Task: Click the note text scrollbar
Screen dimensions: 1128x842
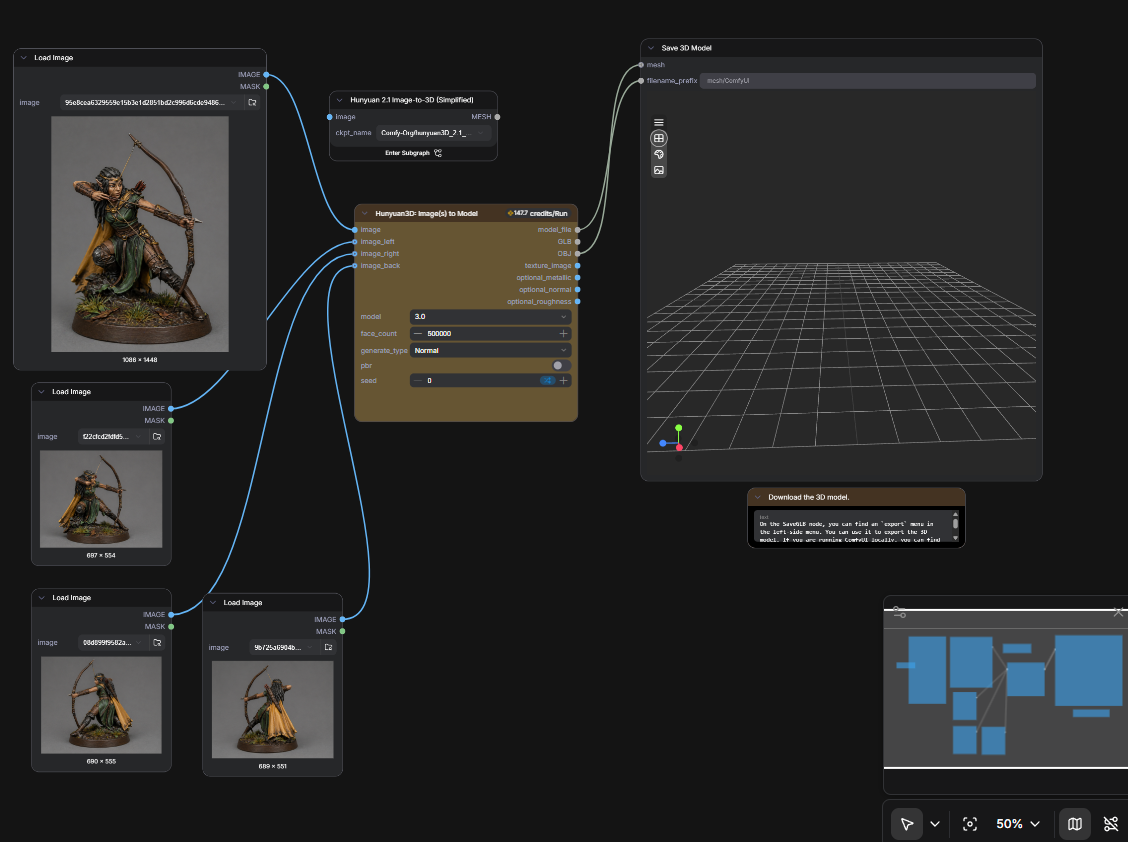Action: [x=955, y=525]
